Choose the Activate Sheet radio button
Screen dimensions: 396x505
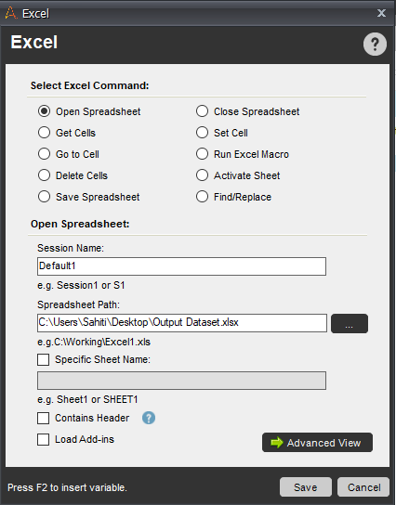[202, 175]
